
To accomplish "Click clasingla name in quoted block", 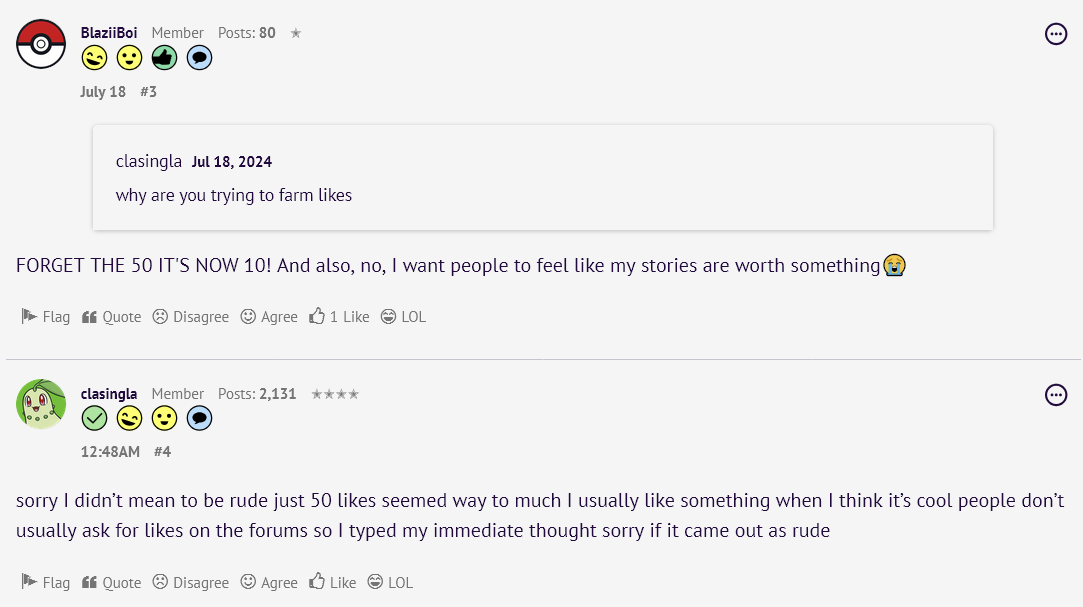I will pyautogui.click(x=149, y=161).
